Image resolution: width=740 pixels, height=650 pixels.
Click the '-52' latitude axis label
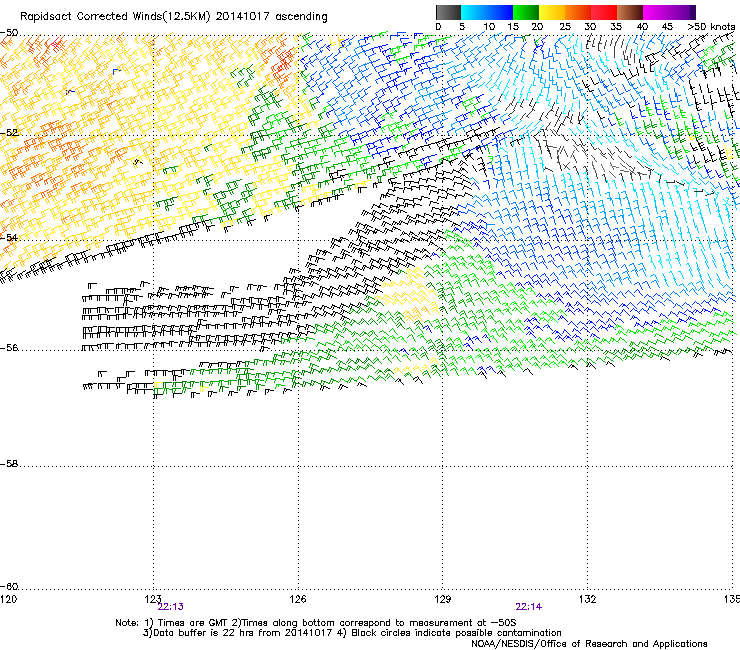point(9,133)
